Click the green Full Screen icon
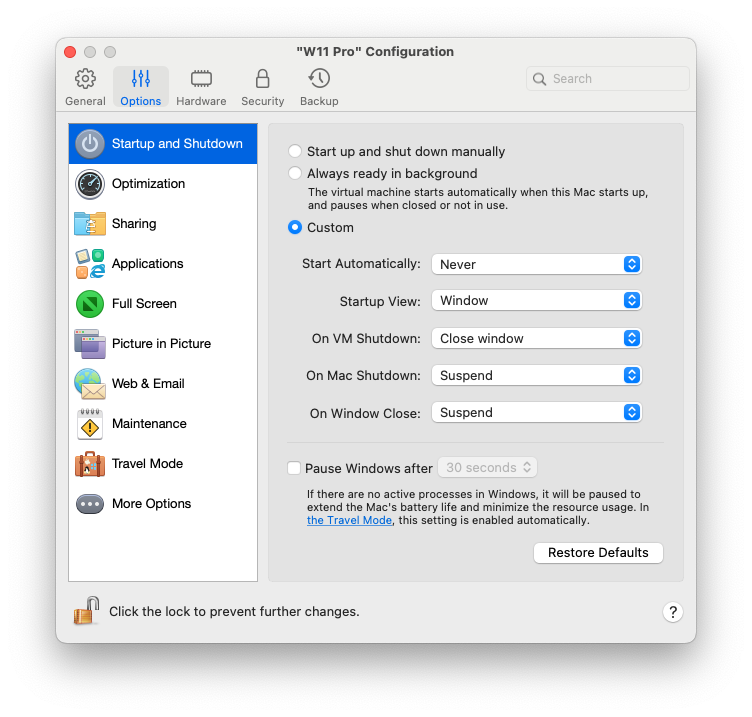 pos(90,304)
